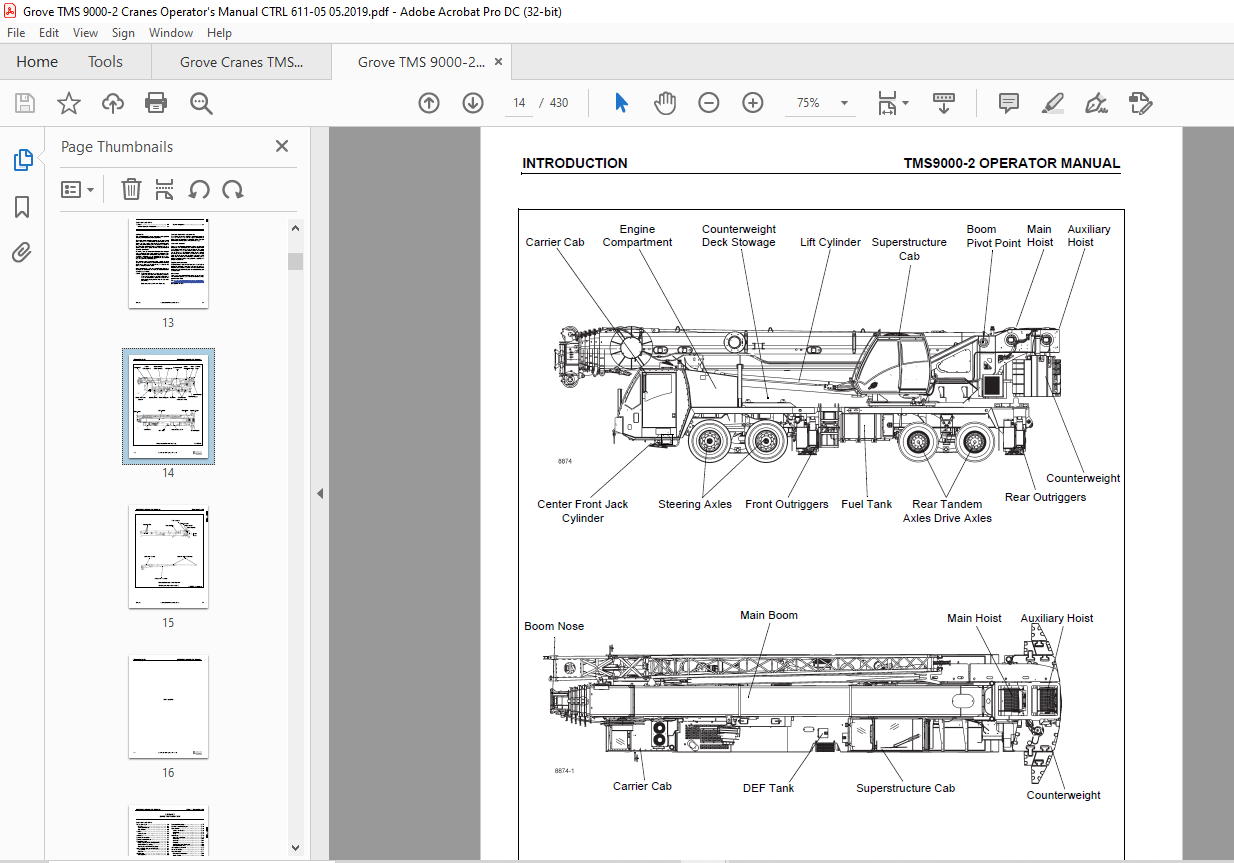Click the Center Front Jack Cylinder label
This screenshot has height=863, width=1234.
(x=583, y=511)
